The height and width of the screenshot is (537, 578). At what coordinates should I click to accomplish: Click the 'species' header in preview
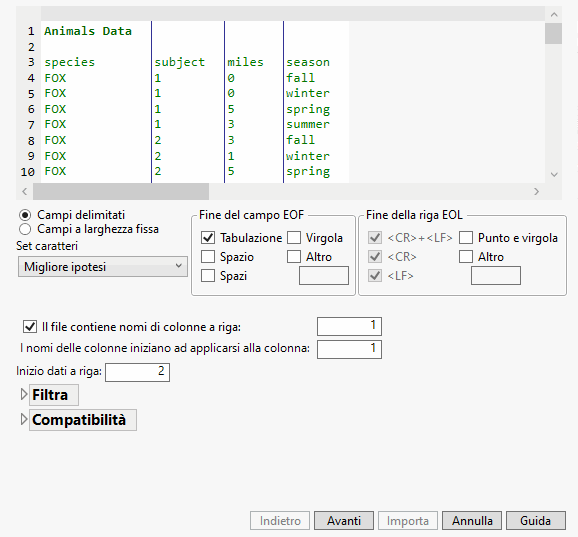tap(69, 62)
